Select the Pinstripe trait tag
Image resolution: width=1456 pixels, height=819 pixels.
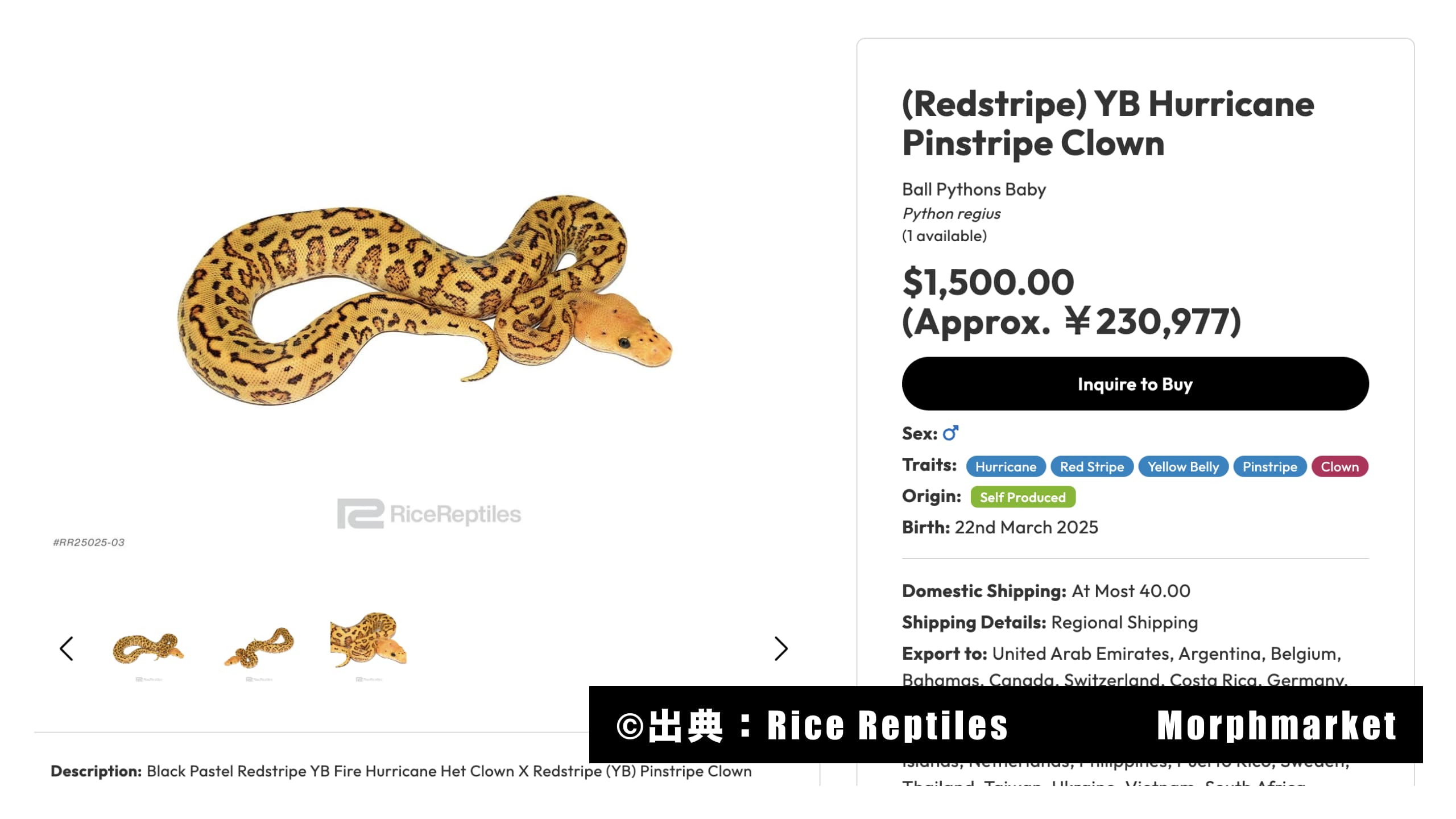coord(1269,466)
